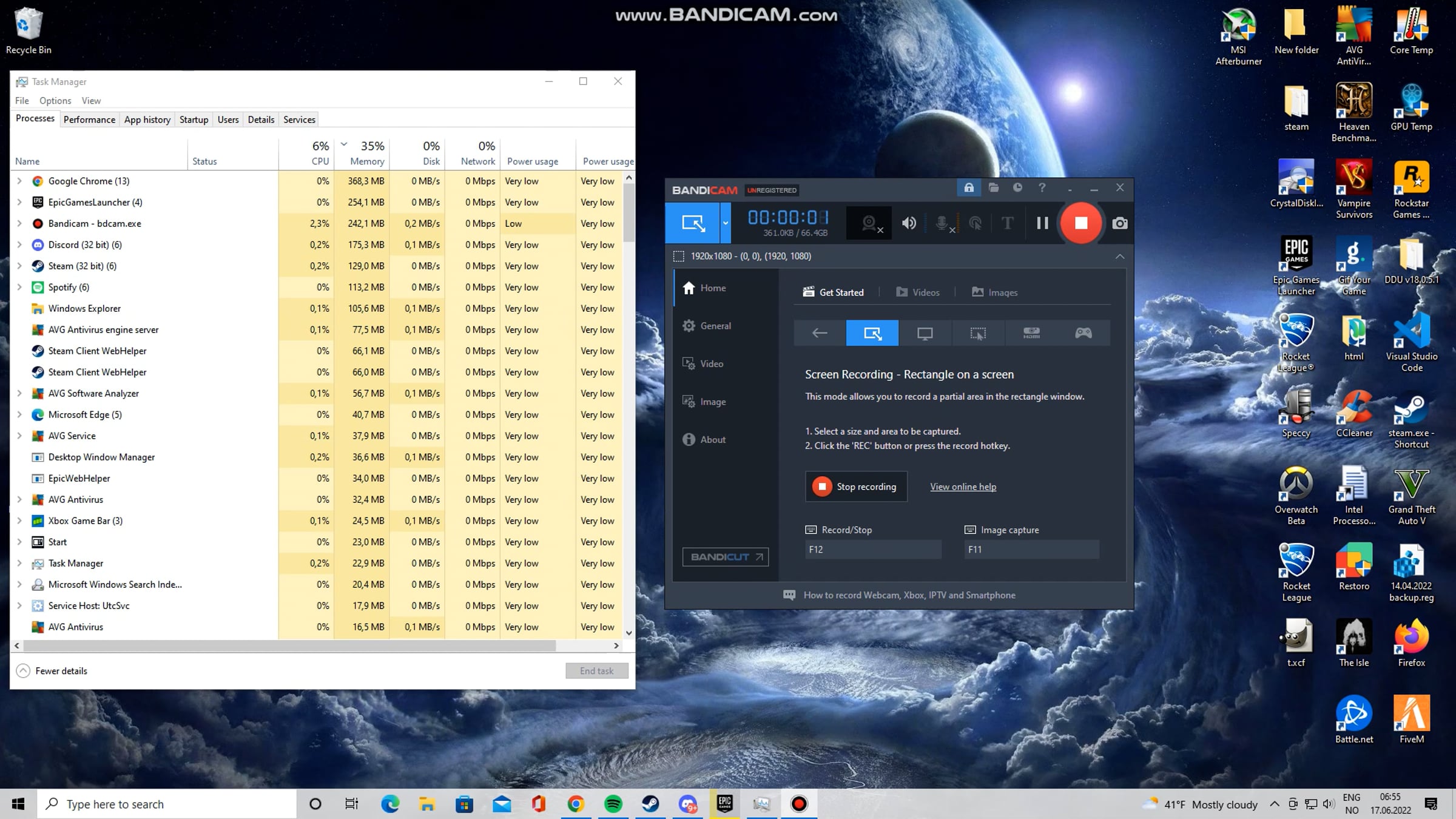The image size is (1456, 819).
Task: Select Bandicam around-mouse recording mode icon
Action: coord(978,333)
